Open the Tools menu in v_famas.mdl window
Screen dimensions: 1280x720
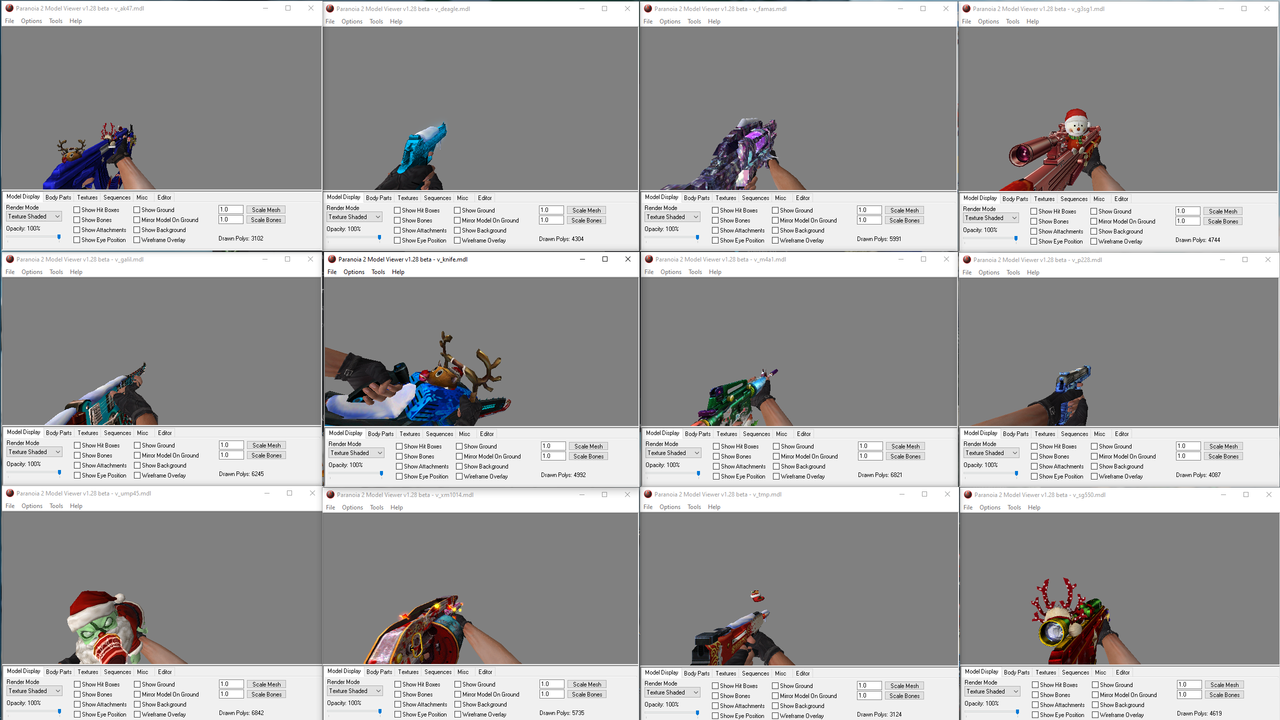(x=694, y=21)
